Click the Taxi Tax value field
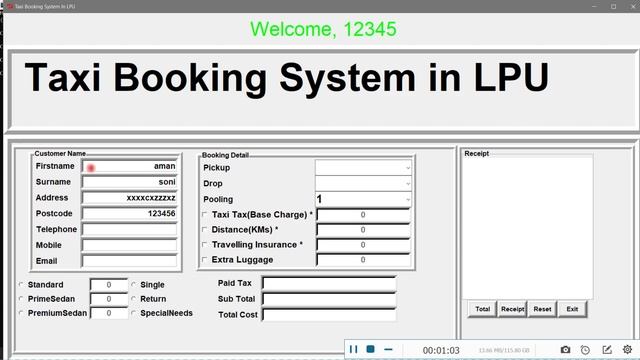Image resolution: width=640 pixels, height=360 pixels. pos(363,215)
